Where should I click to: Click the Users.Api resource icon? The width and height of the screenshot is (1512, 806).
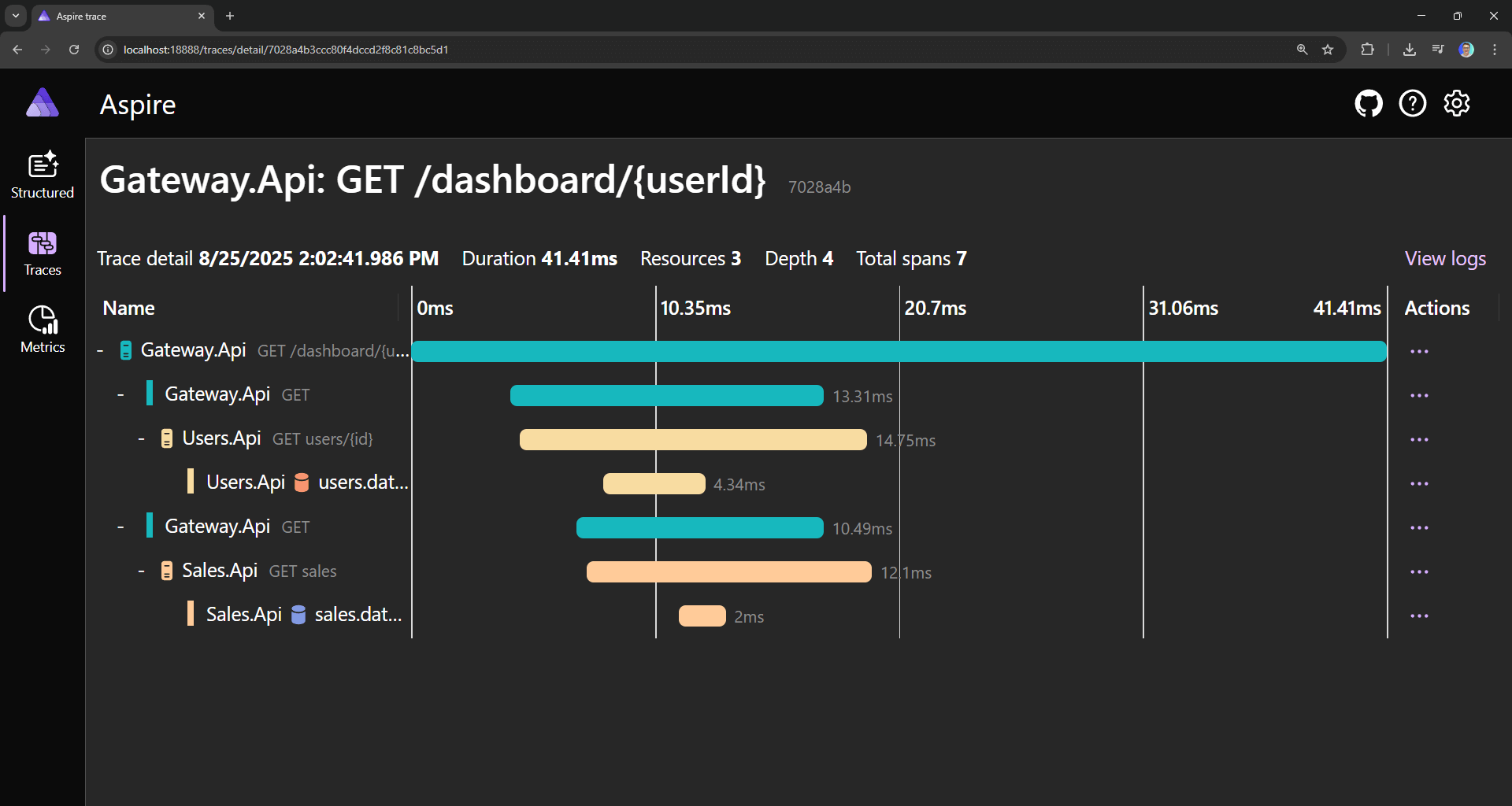[x=166, y=439]
